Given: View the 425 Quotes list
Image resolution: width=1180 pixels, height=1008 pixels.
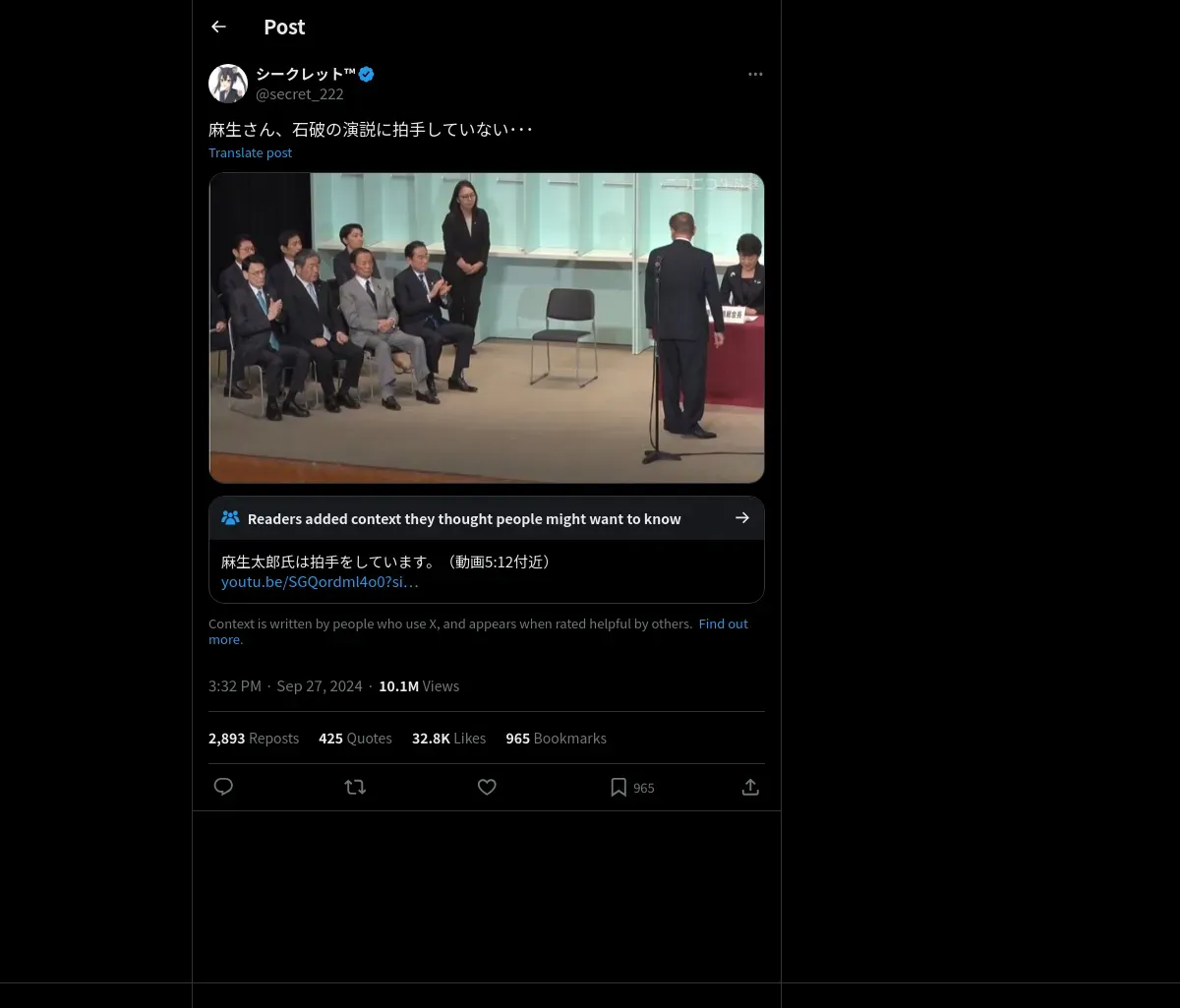Looking at the screenshot, I should click(x=355, y=738).
